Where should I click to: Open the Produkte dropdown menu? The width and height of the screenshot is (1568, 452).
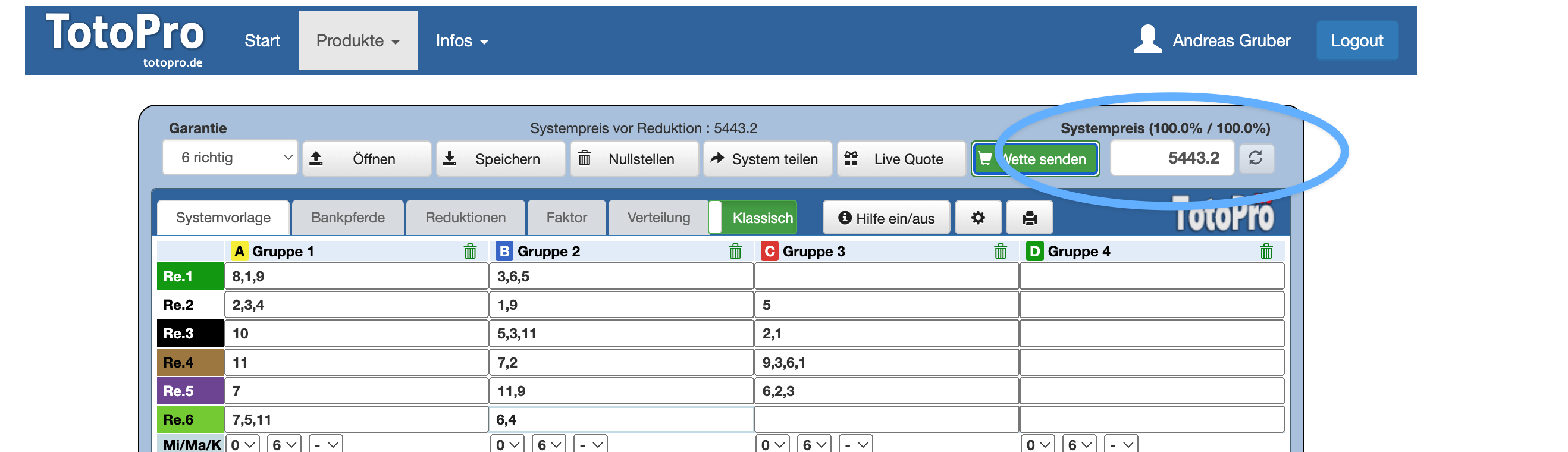pos(358,41)
